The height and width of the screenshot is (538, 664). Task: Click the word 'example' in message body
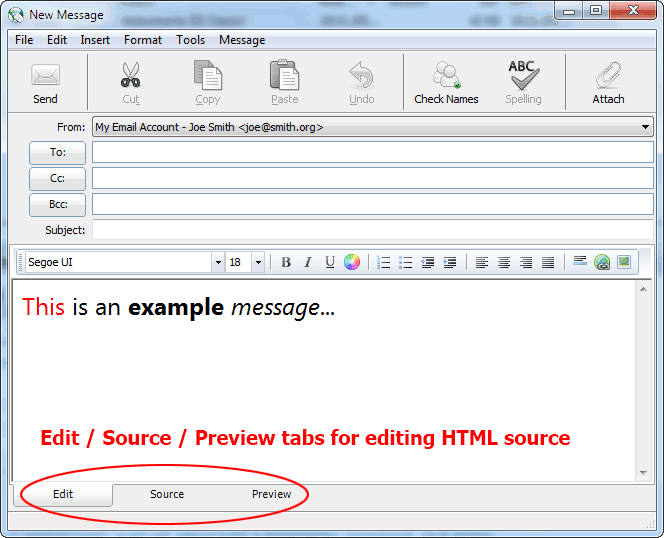(176, 308)
